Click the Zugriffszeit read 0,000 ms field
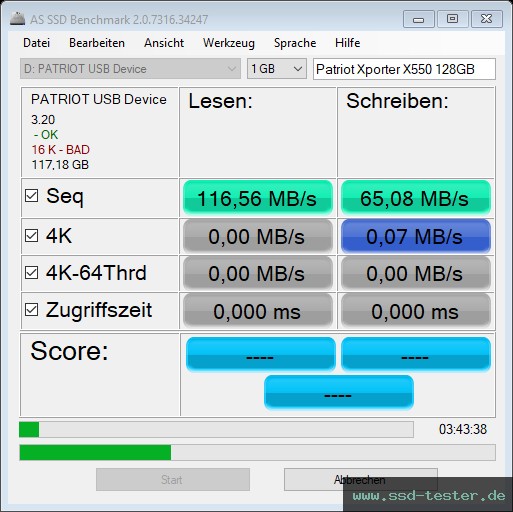The height and width of the screenshot is (512, 513). click(258, 311)
